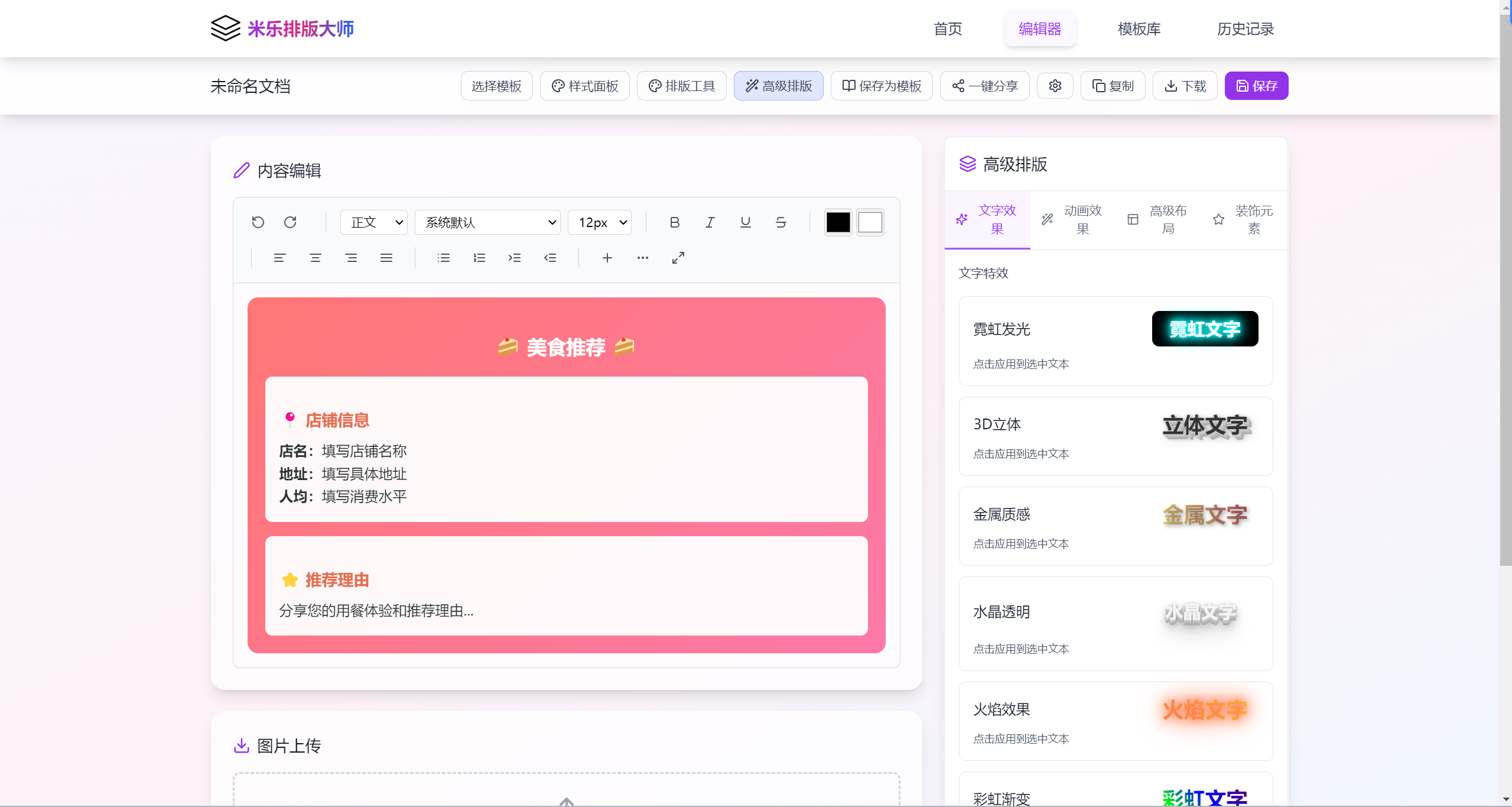Toggle underline formatting
Viewport: 1512px width, 807px height.
click(x=745, y=222)
